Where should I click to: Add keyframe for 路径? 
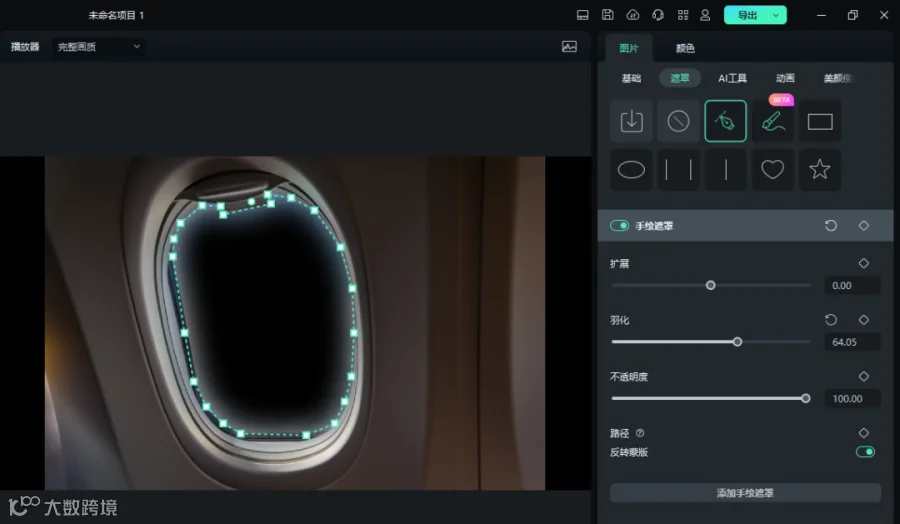tap(864, 433)
